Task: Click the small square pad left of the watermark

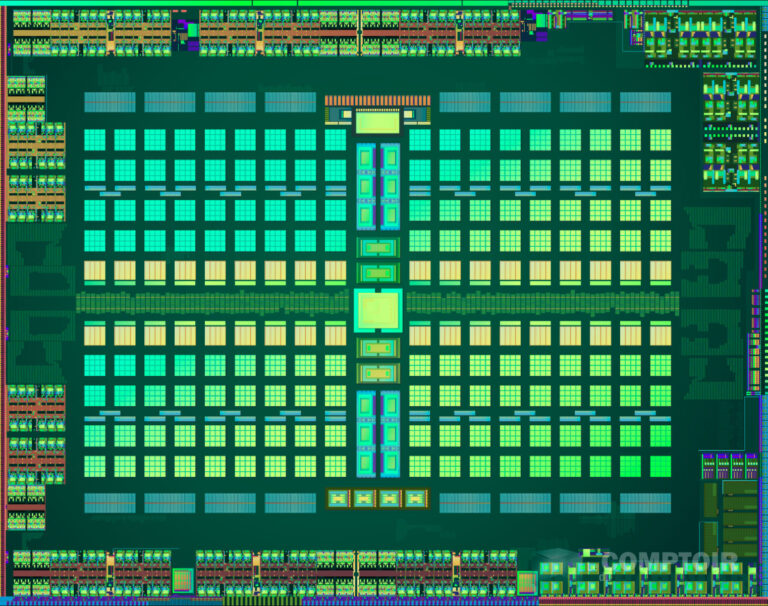Action: click(x=527, y=582)
